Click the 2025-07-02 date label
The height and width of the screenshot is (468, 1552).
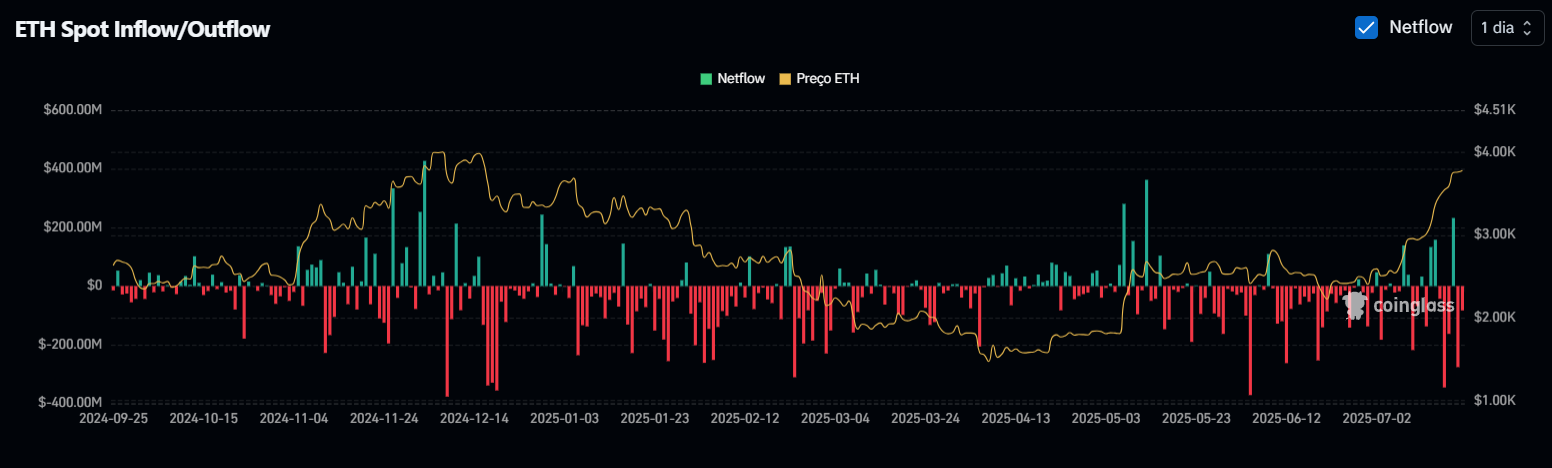click(1377, 418)
